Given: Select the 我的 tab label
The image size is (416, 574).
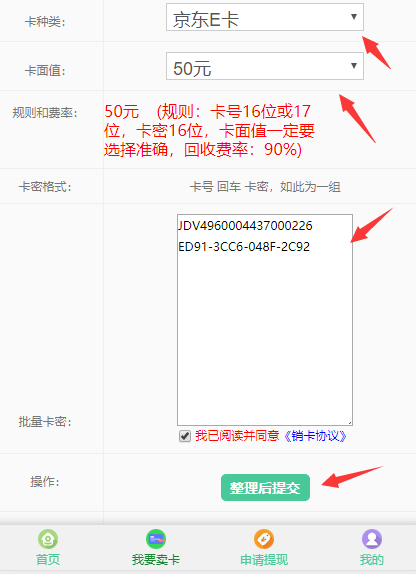Looking at the screenshot, I should [x=372, y=559].
